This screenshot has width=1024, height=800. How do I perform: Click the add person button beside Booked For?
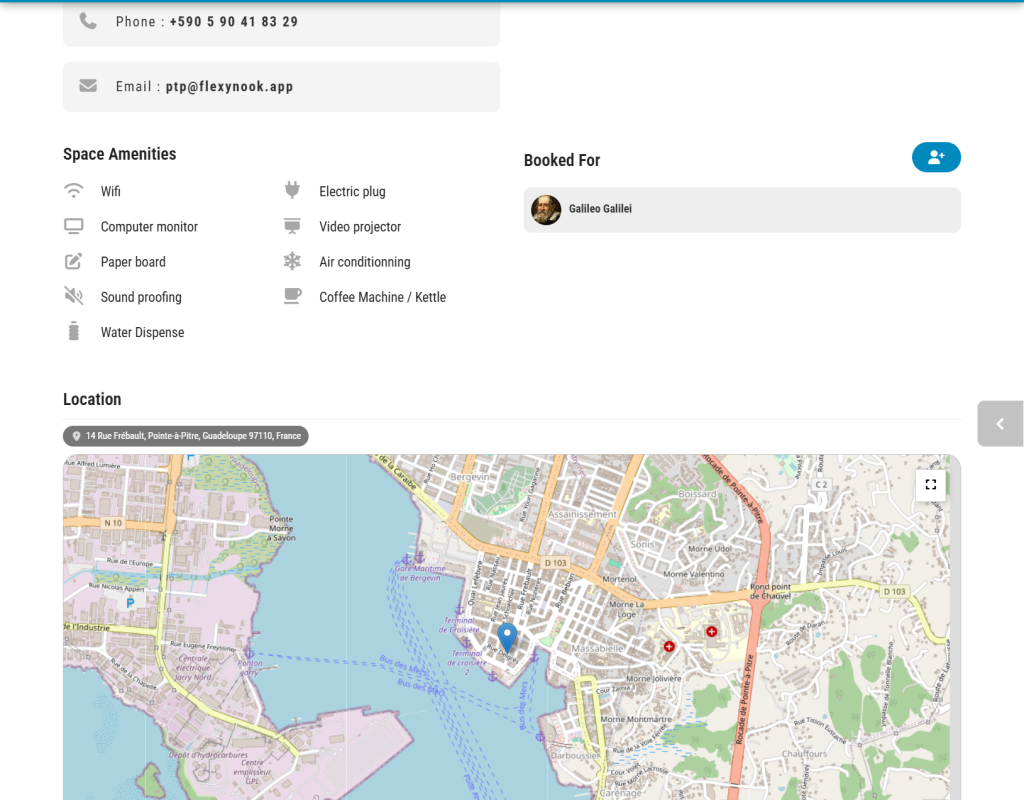click(x=936, y=157)
